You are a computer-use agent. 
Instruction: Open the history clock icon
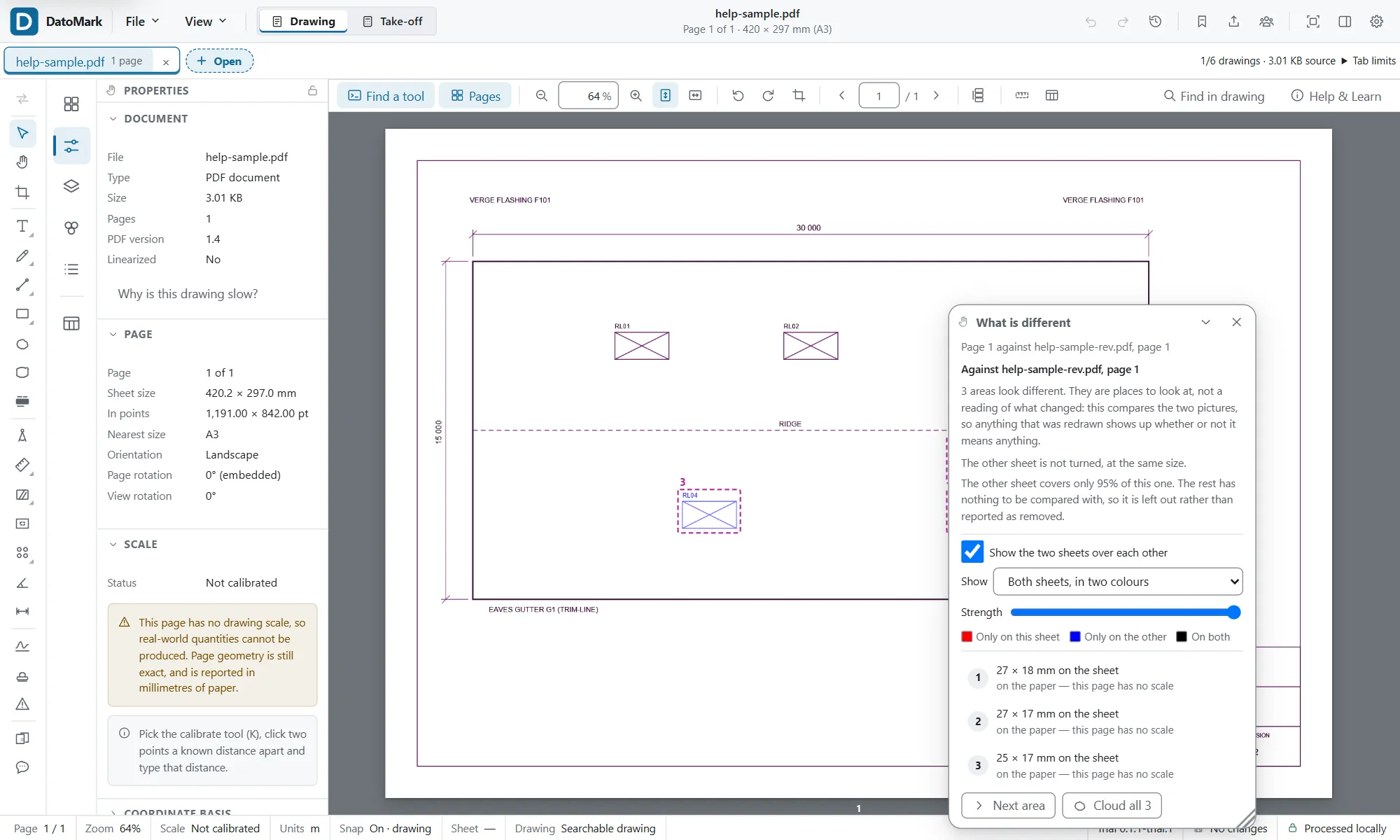(1156, 22)
